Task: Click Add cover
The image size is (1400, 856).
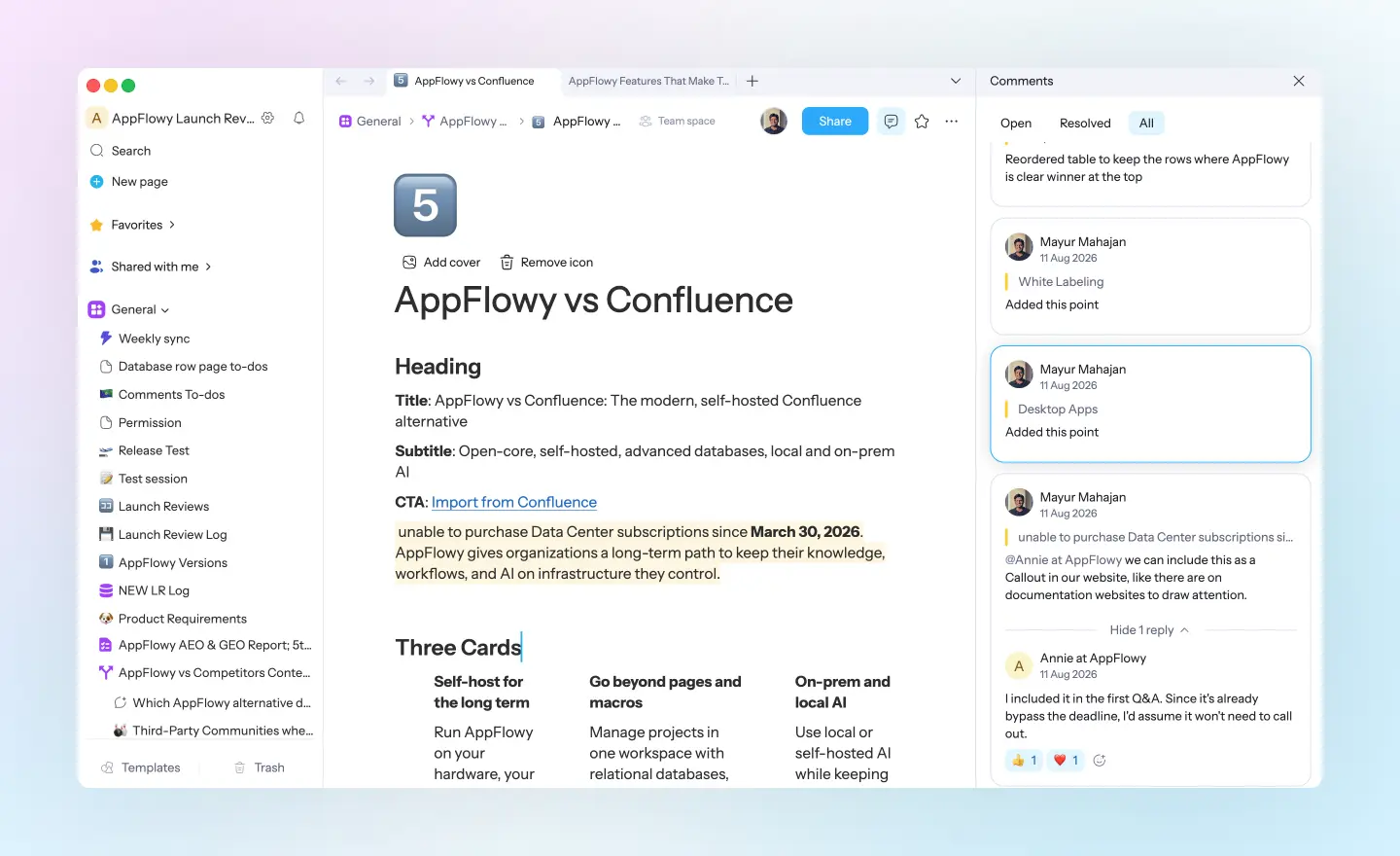Action: [441, 263]
